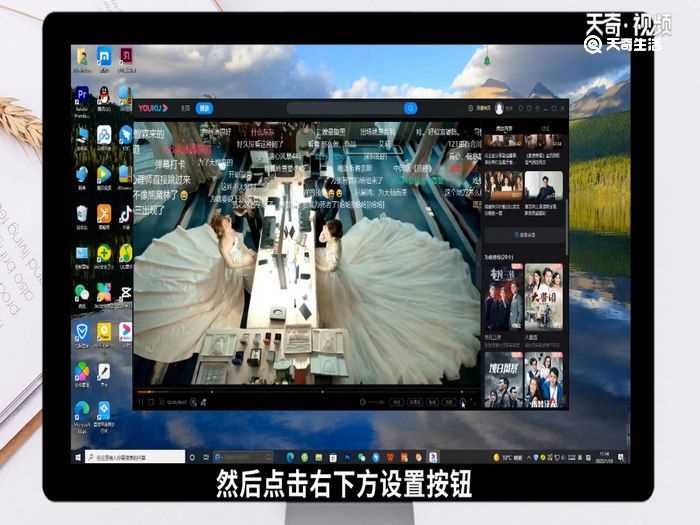Click the blue search icon button
This screenshot has width=700, height=525.
[410, 108]
